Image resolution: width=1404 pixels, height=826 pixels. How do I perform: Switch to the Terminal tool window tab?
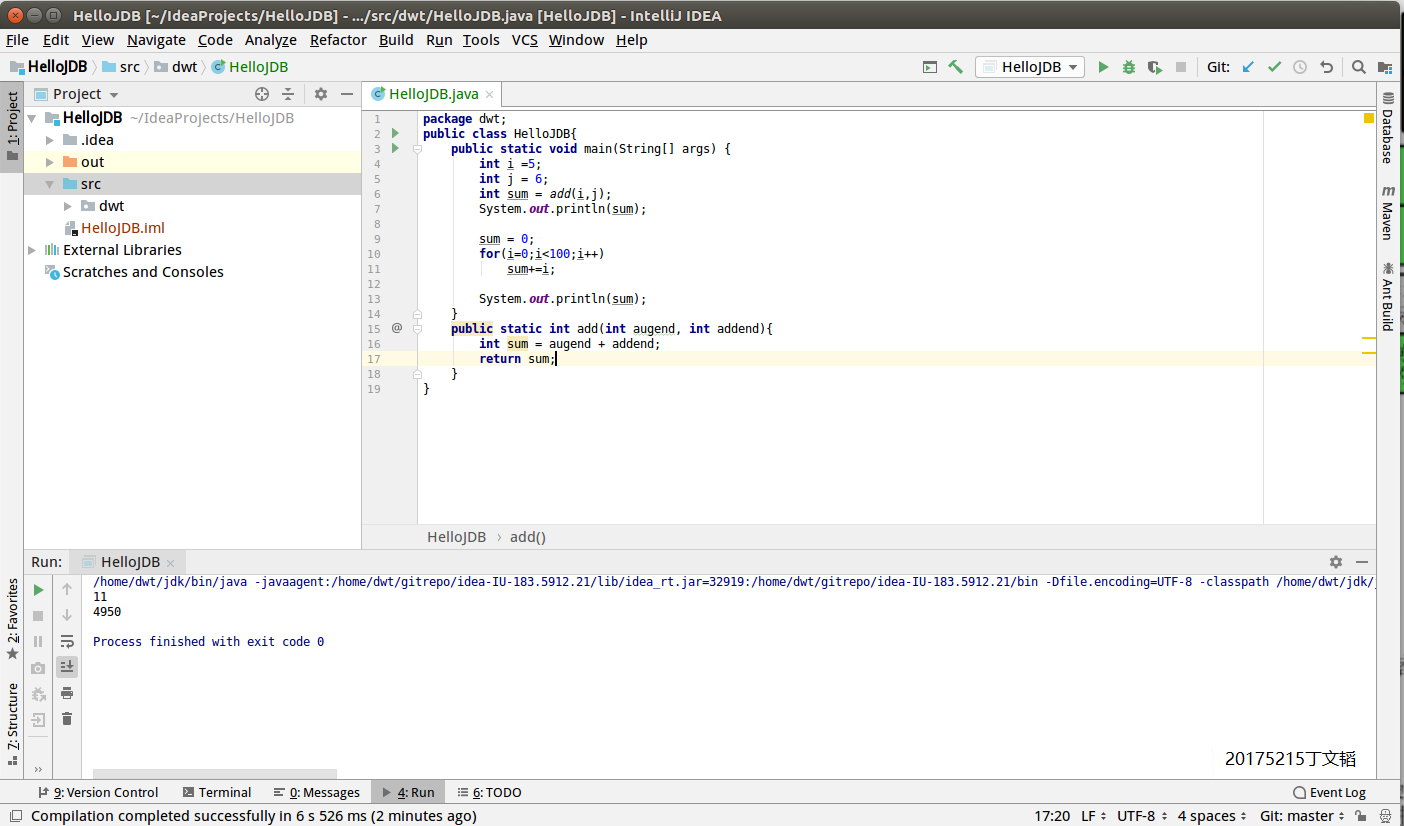(x=215, y=792)
